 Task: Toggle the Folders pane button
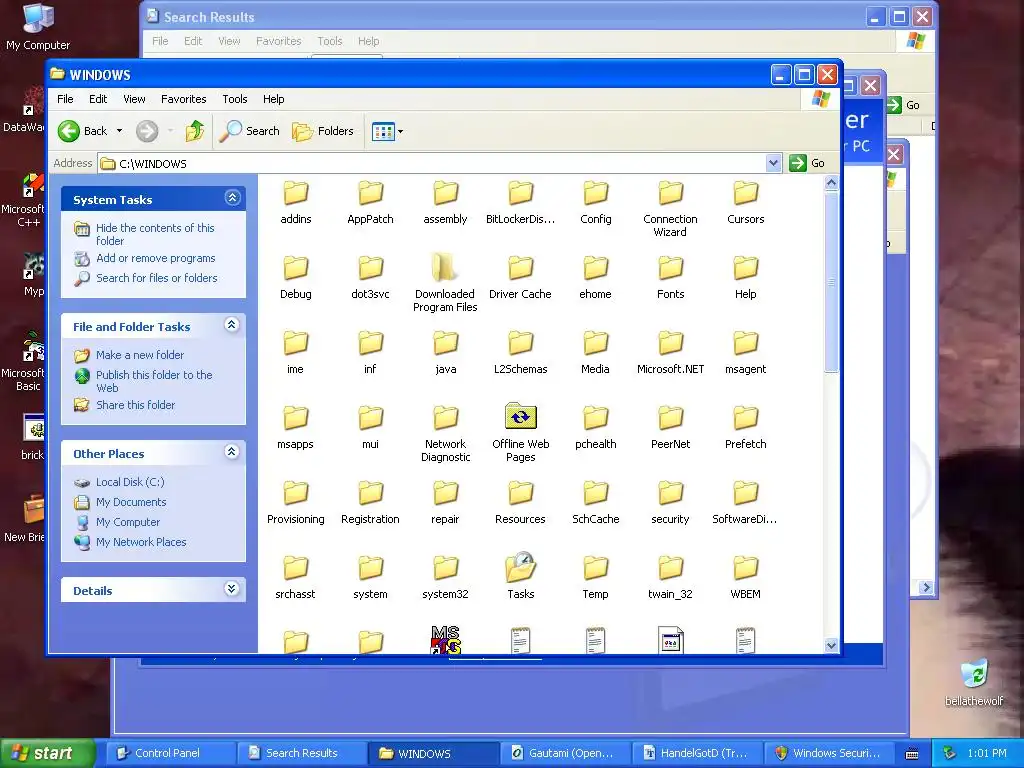point(323,131)
